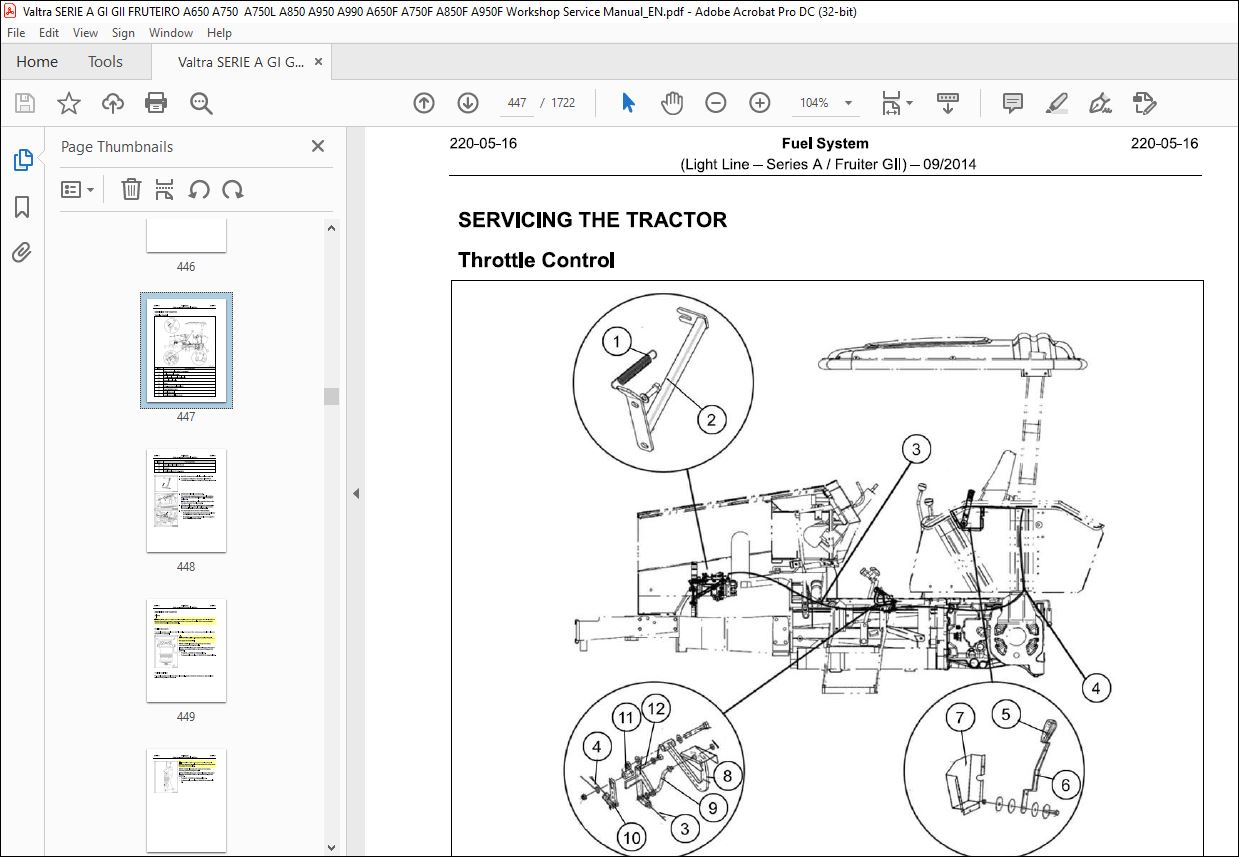Open the Sign menu
1239x857 pixels.
pyautogui.click(x=123, y=33)
